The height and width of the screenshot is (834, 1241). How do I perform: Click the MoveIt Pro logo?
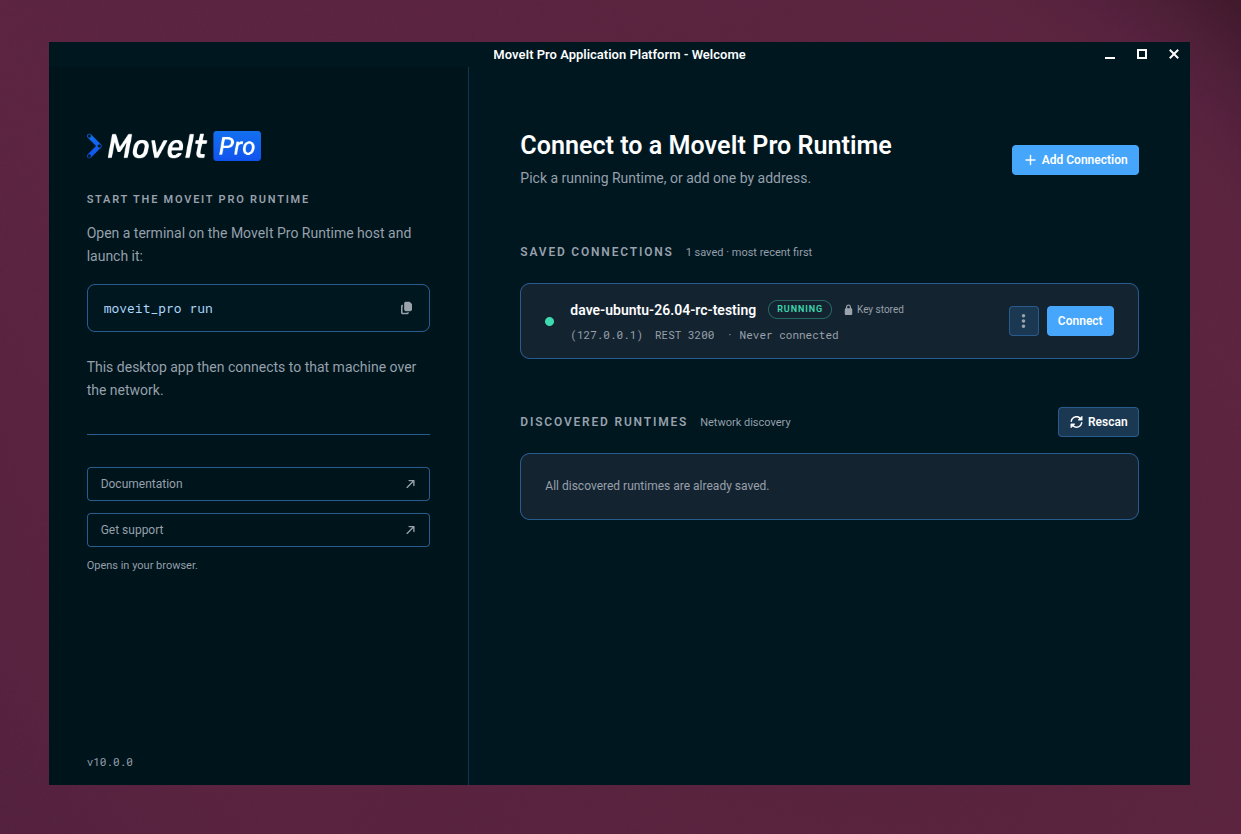(x=174, y=146)
